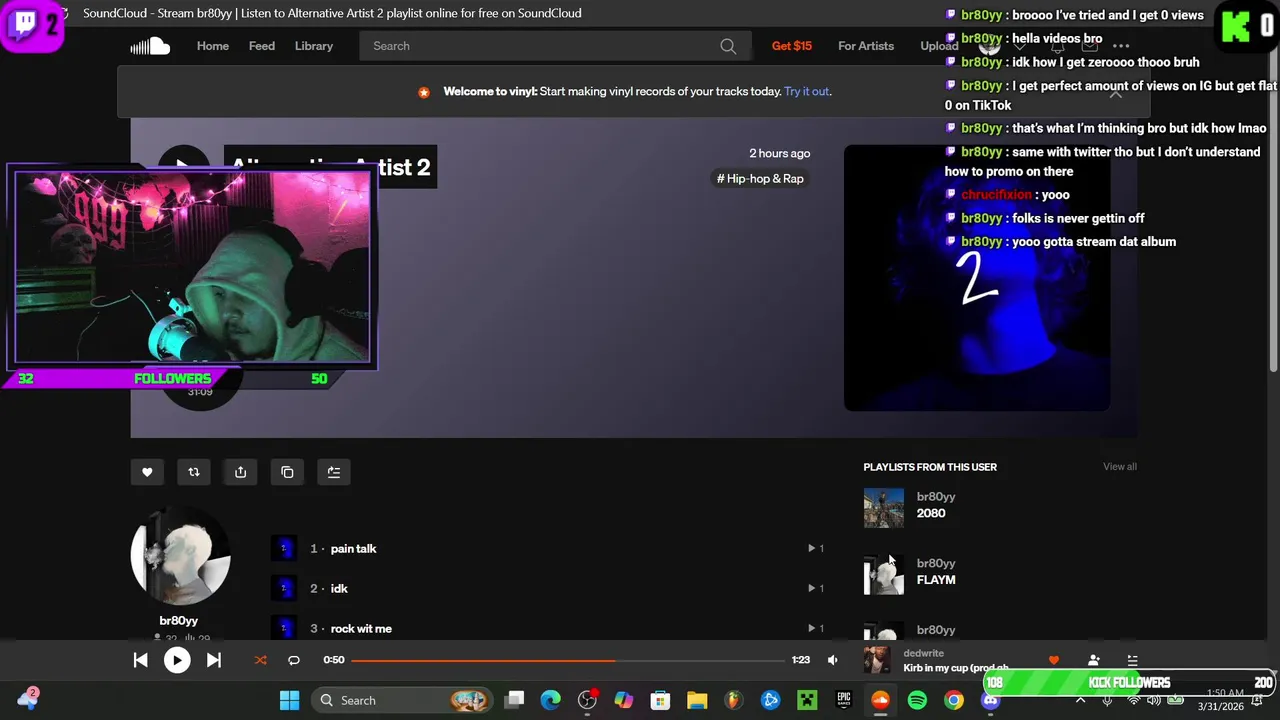Open the playlist cover artwork
Viewport: 1280px width, 720px height.
click(x=977, y=278)
